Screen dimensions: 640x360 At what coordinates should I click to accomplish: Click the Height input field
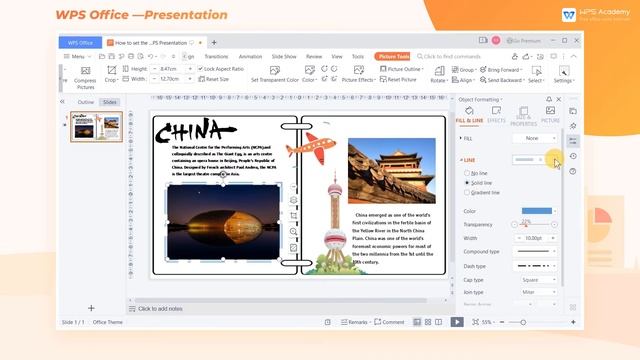pyautogui.click(x=171, y=69)
